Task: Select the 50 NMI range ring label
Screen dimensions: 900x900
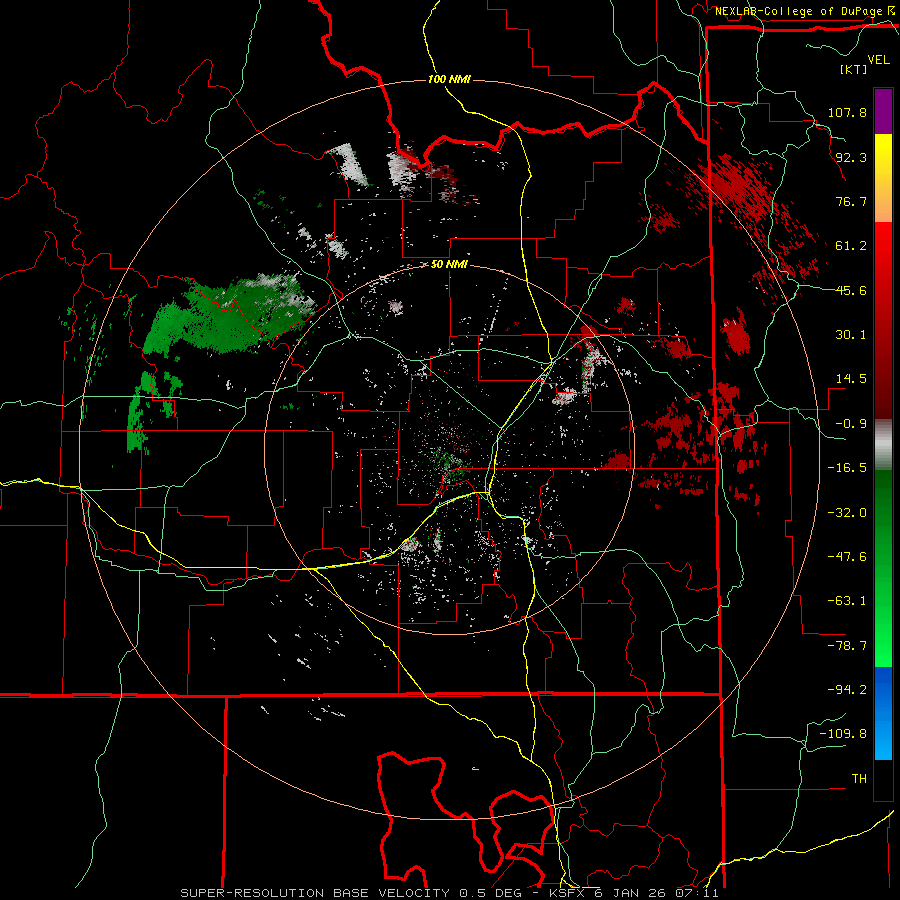Action: (449, 264)
